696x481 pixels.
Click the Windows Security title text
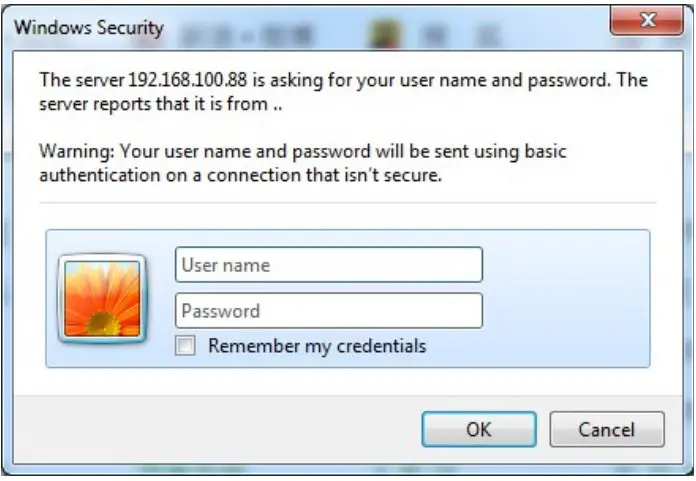(x=89, y=28)
